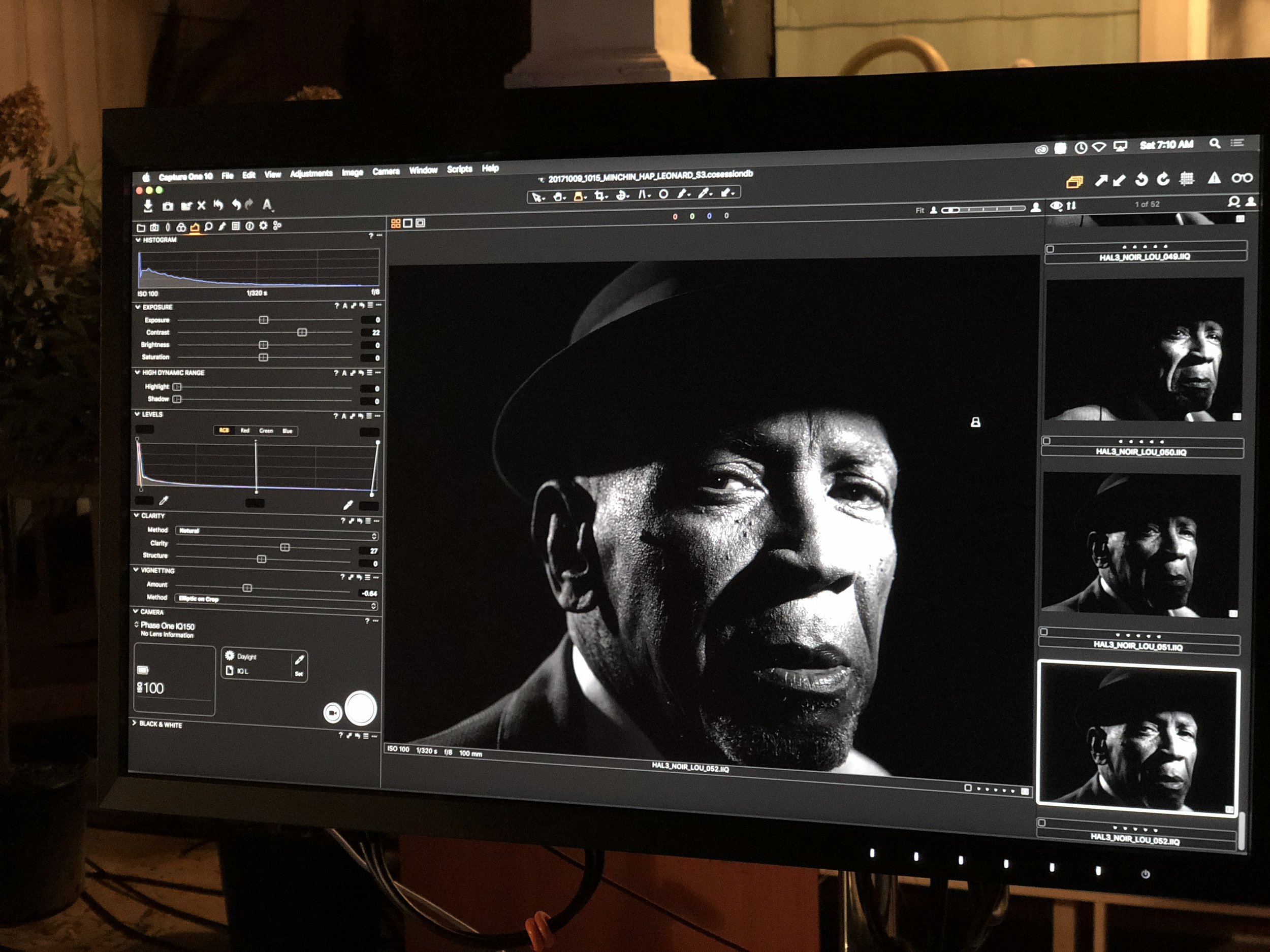Collapse the Vignetting panel
Screen dimensions: 1270x952
[x=136, y=570]
